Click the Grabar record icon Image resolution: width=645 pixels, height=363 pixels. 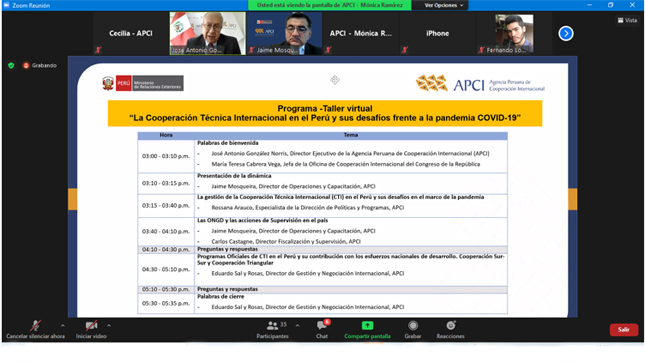point(413,326)
